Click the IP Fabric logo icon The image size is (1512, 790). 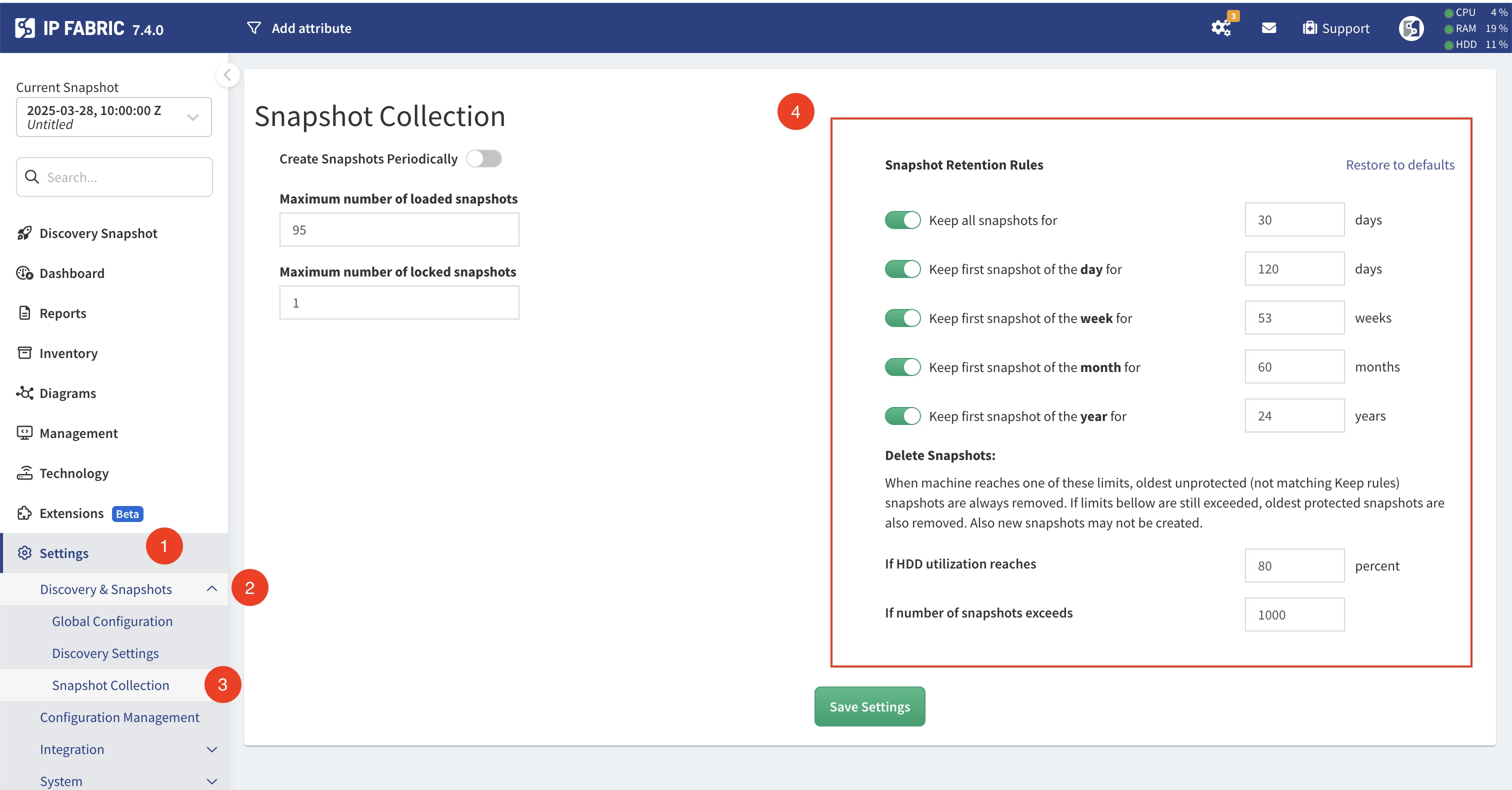24,27
